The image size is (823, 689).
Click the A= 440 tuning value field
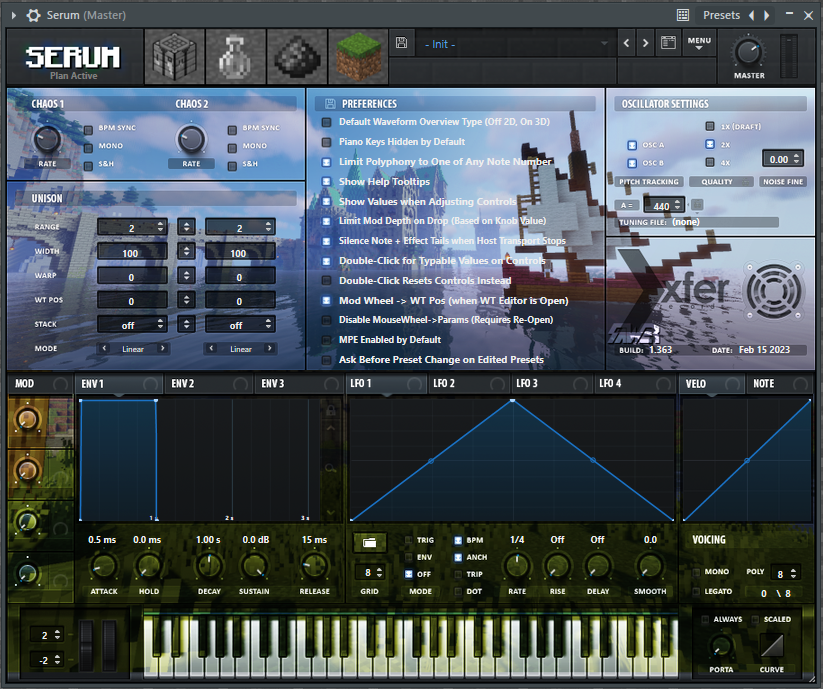coord(662,205)
